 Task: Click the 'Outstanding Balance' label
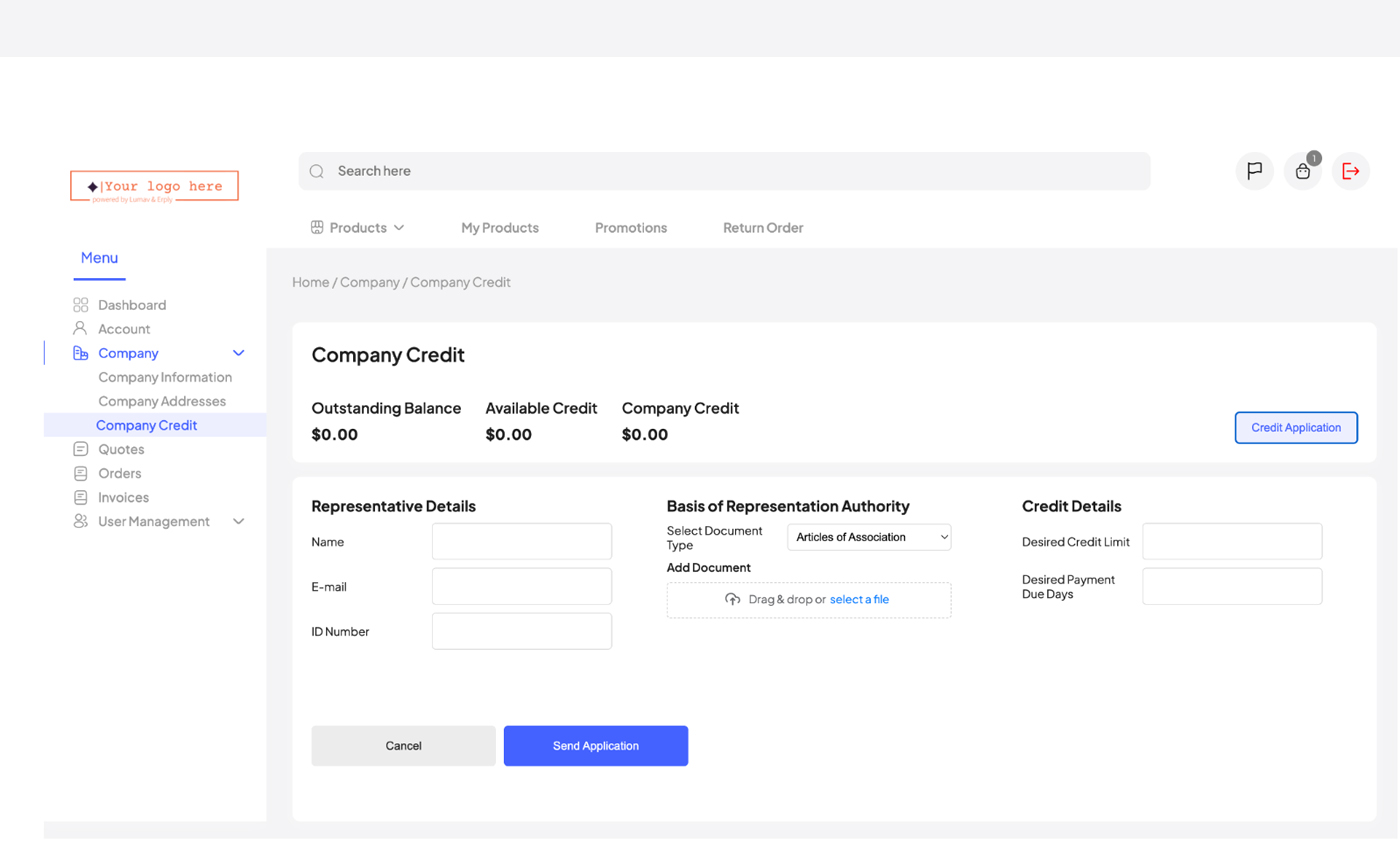386,408
